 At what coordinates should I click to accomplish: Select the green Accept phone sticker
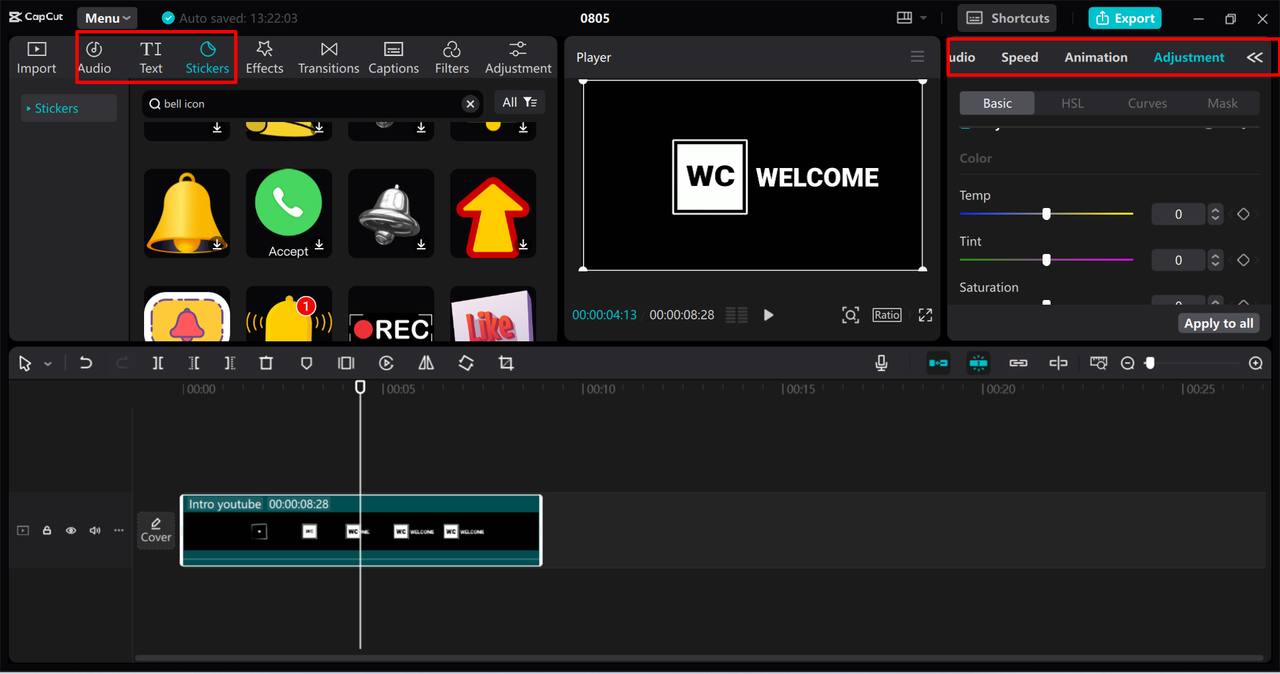[x=289, y=213]
